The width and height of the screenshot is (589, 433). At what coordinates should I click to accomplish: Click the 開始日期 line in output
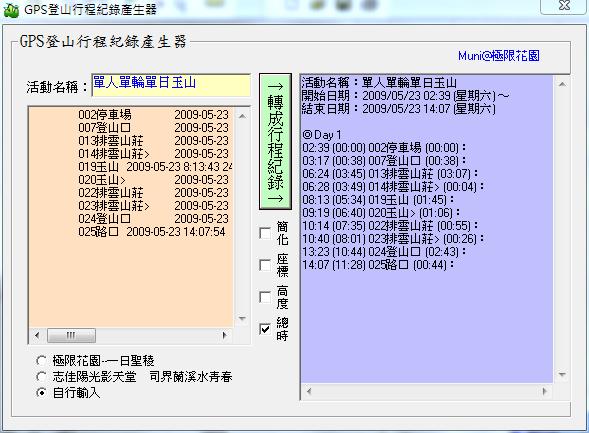405,96
